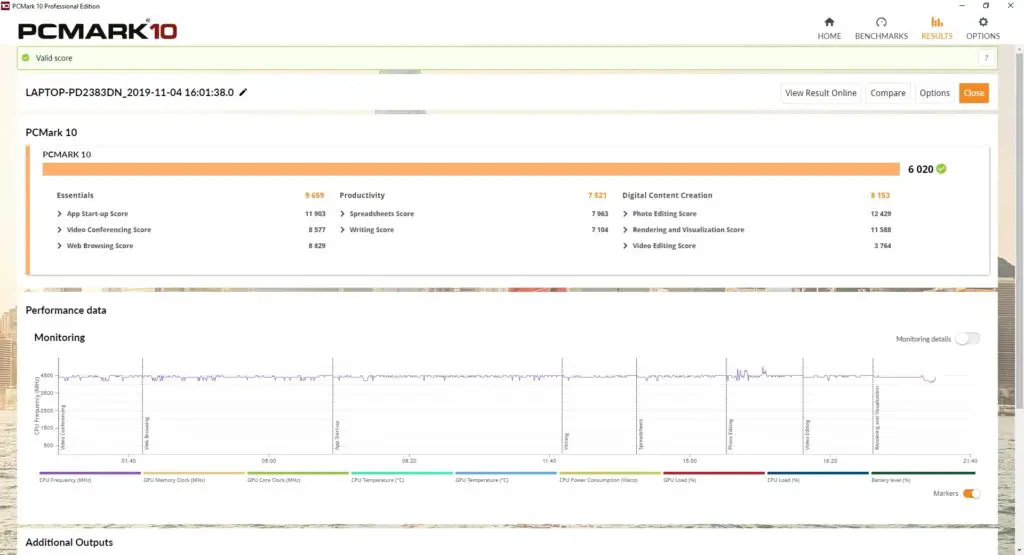Click the Video Editing value 3 764
The width and height of the screenshot is (1024, 555).
(882, 246)
